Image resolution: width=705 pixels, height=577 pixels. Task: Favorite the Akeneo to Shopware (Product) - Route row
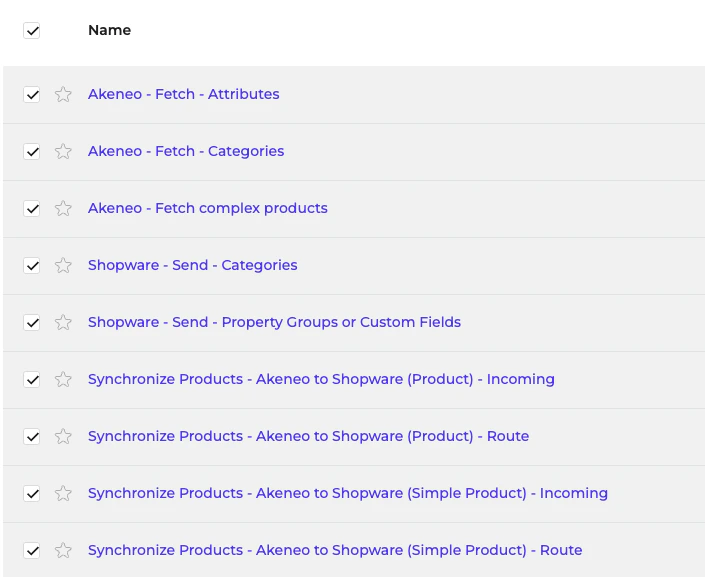point(63,437)
